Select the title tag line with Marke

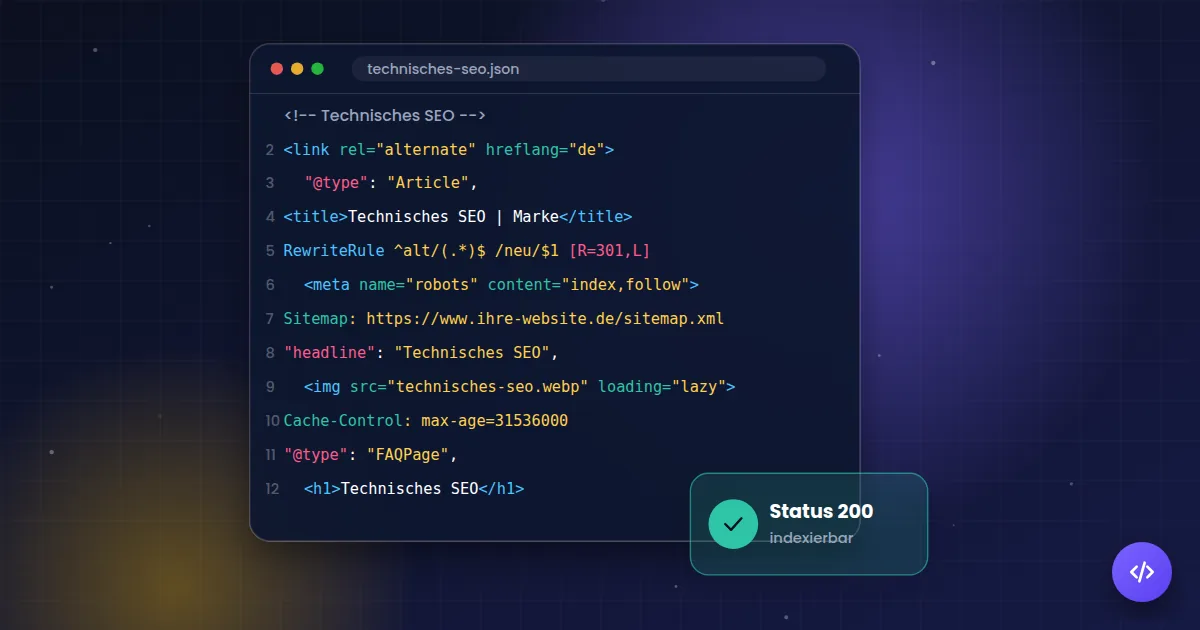458,217
